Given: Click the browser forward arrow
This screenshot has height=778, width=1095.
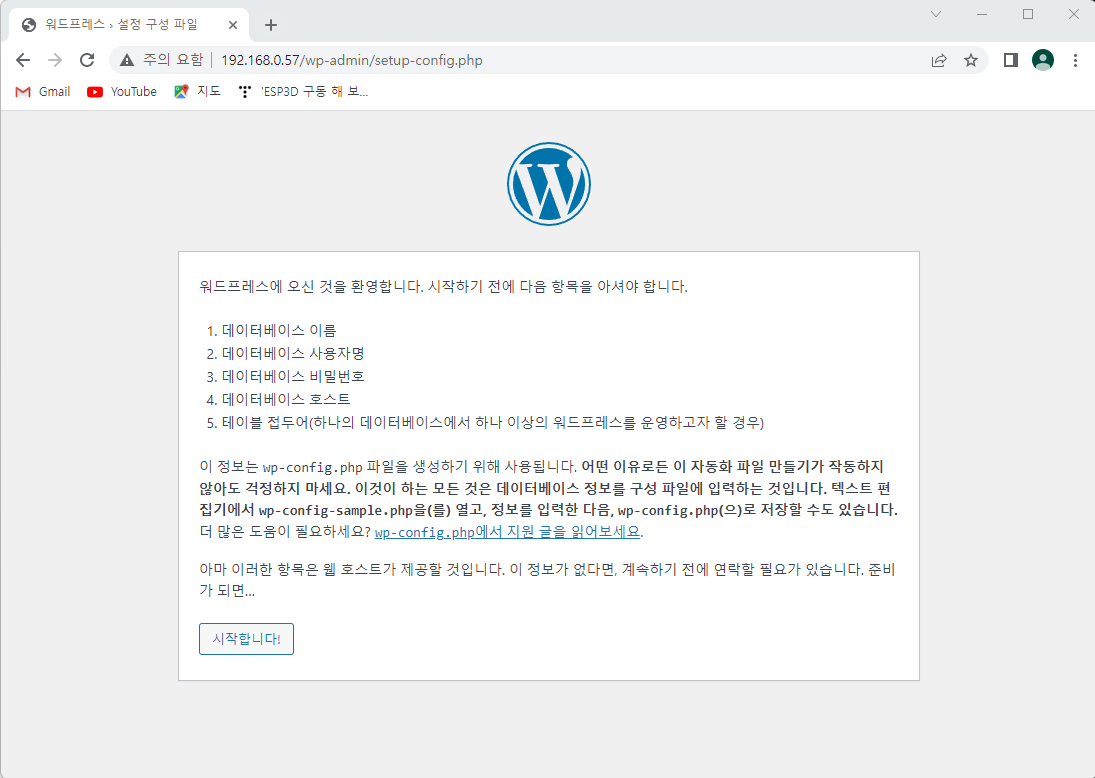Looking at the screenshot, I should tap(55, 60).
